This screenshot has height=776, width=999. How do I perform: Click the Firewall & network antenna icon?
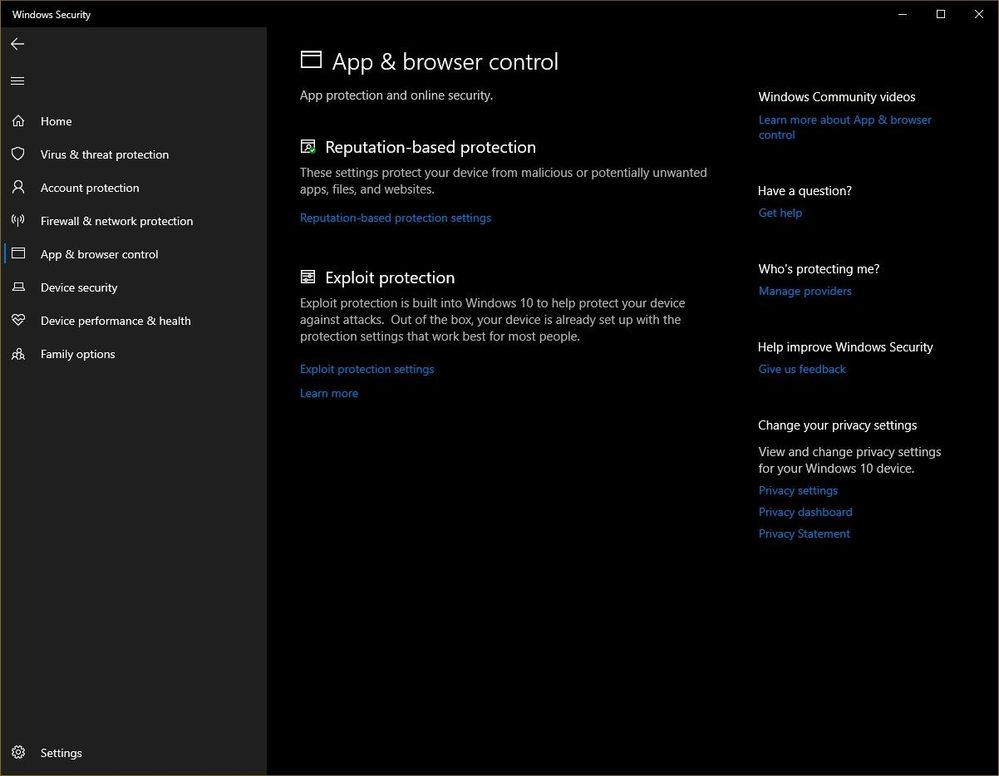click(18, 220)
